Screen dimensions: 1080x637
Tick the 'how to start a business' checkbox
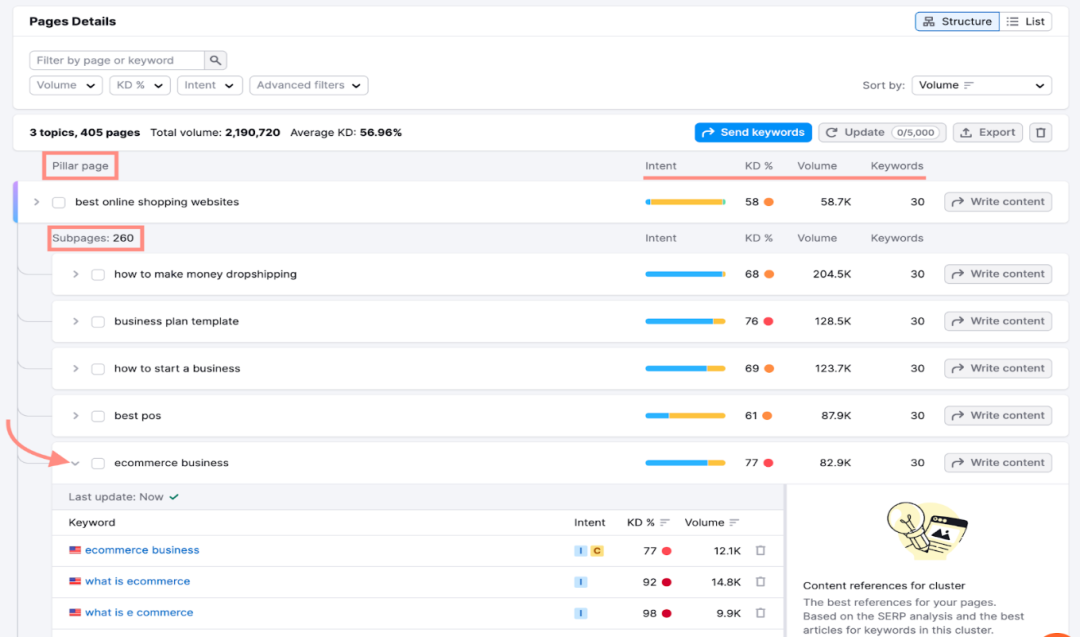point(98,369)
